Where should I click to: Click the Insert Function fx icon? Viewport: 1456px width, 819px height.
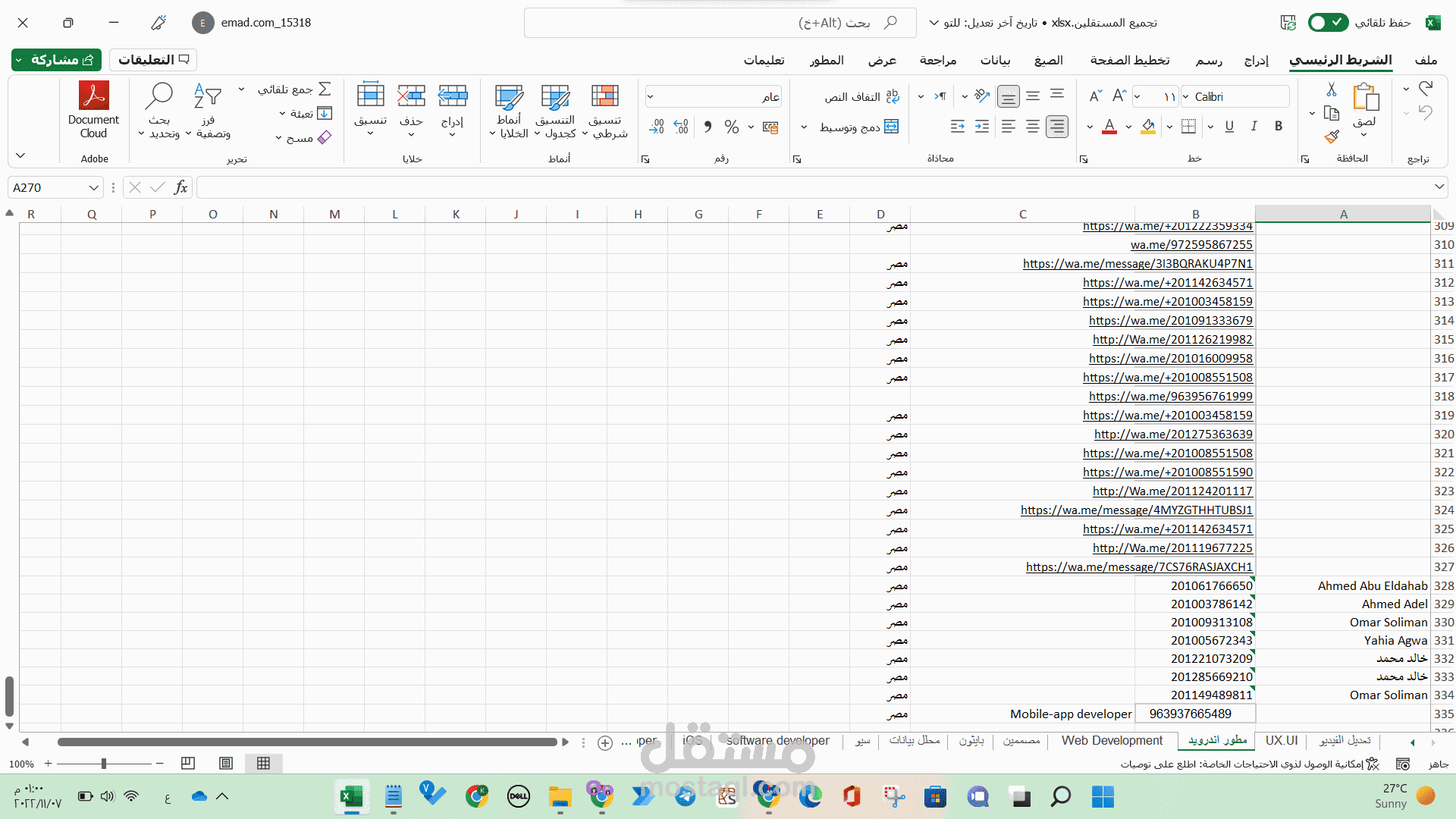click(180, 187)
